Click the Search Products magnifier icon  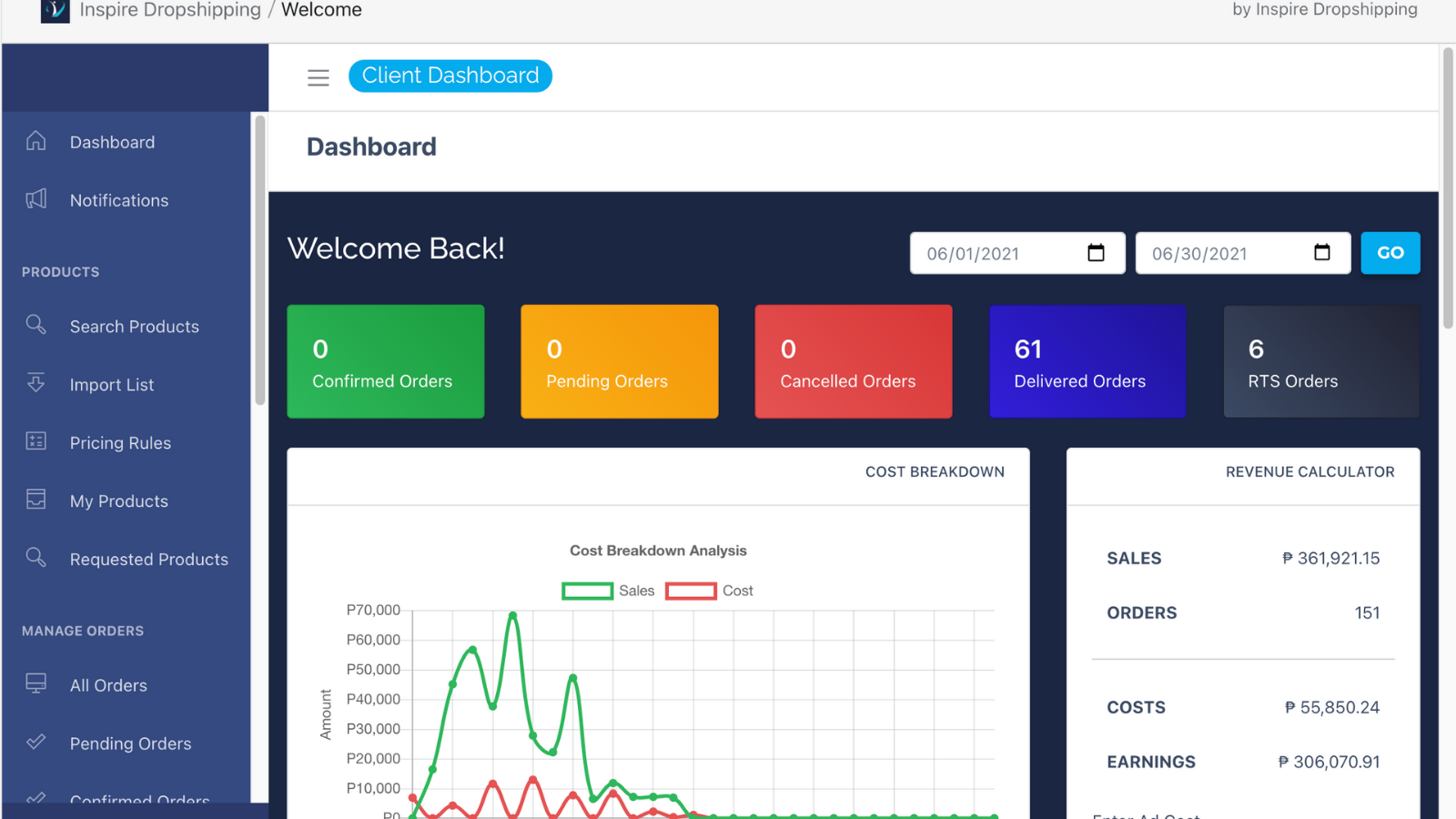point(35,326)
